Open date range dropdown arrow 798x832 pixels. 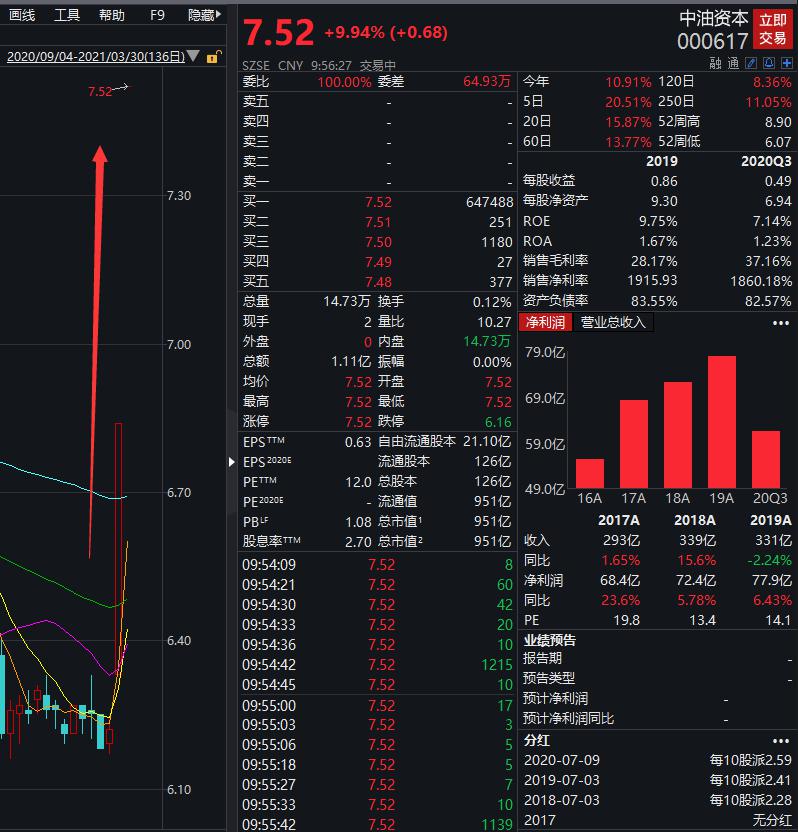(x=193, y=56)
